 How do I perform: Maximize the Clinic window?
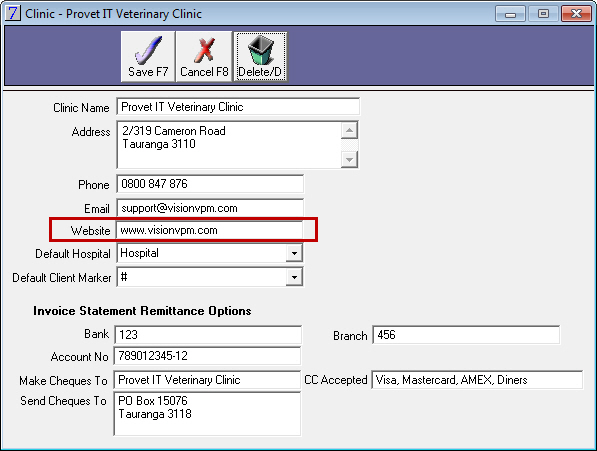pos(543,14)
